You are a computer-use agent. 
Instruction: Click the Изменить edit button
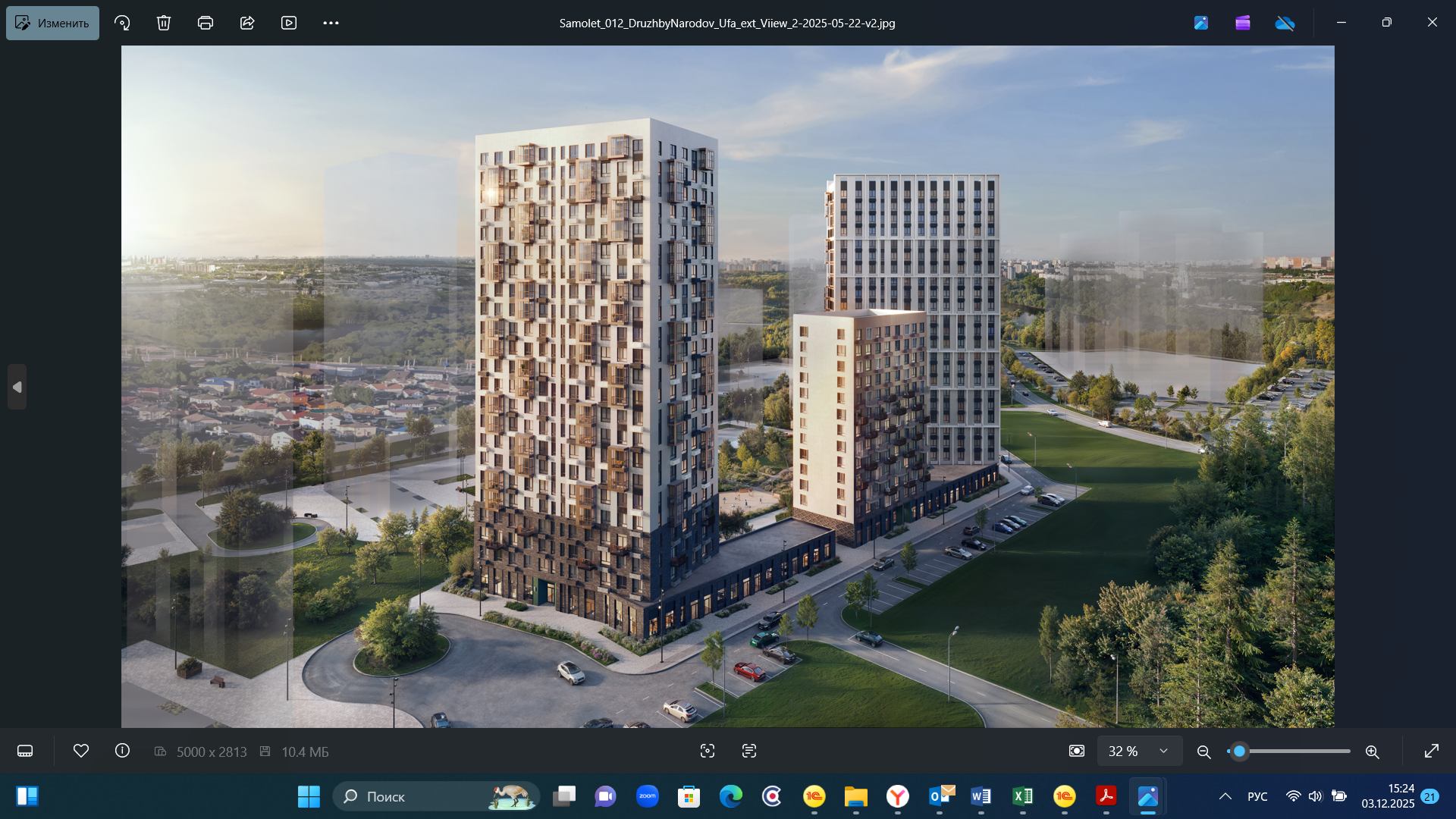[52, 23]
